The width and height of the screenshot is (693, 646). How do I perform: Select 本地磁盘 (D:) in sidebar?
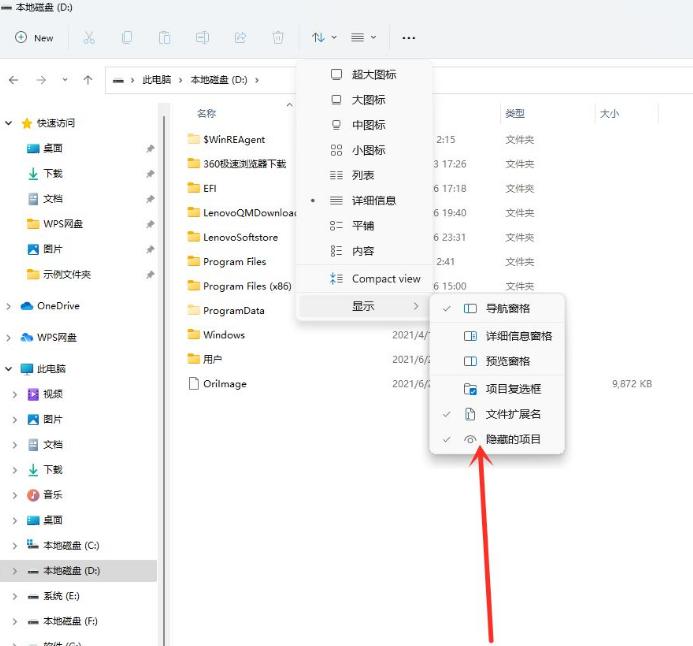click(x=78, y=571)
